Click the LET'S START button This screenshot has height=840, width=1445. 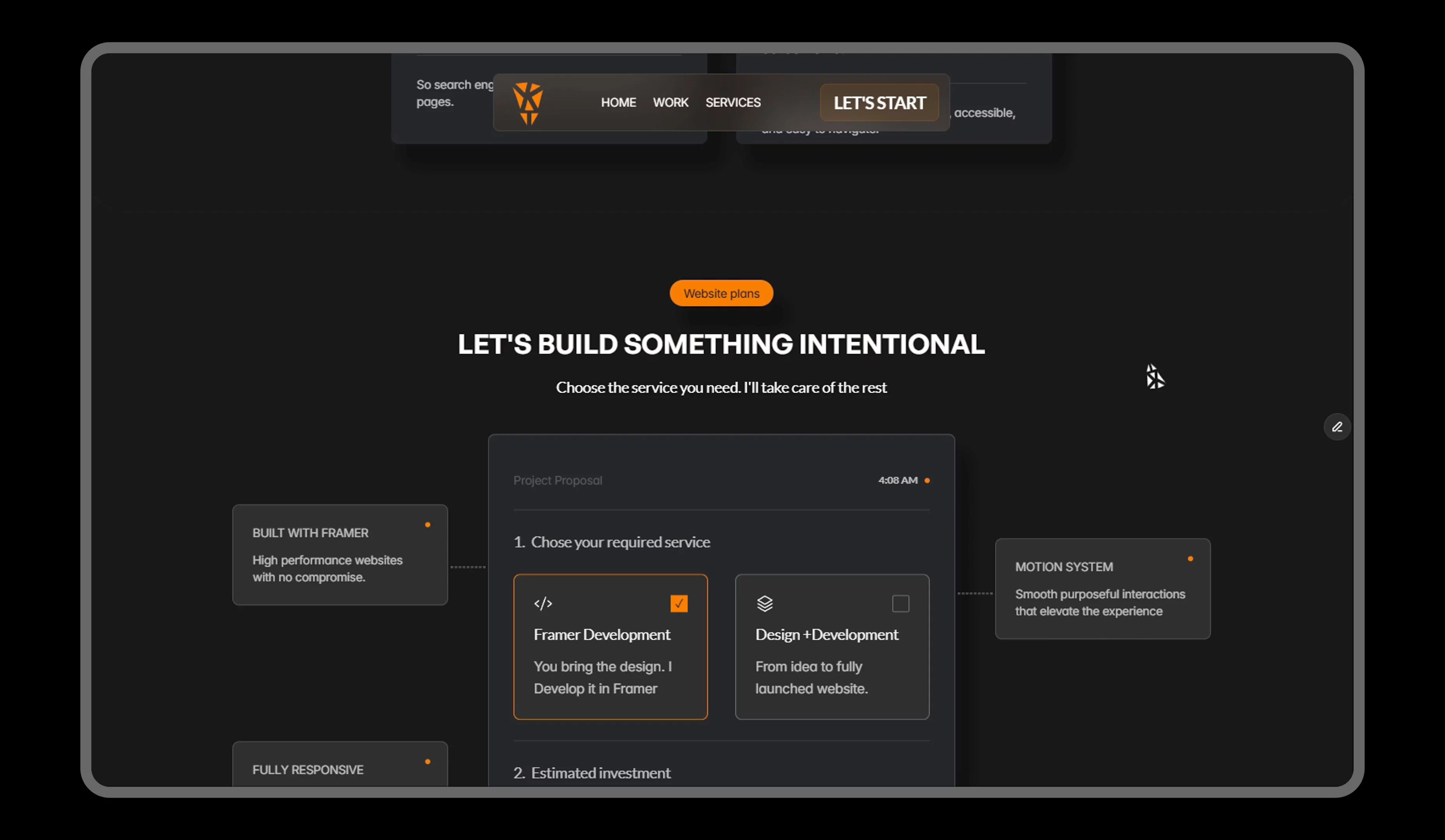(x=879, y=103)
